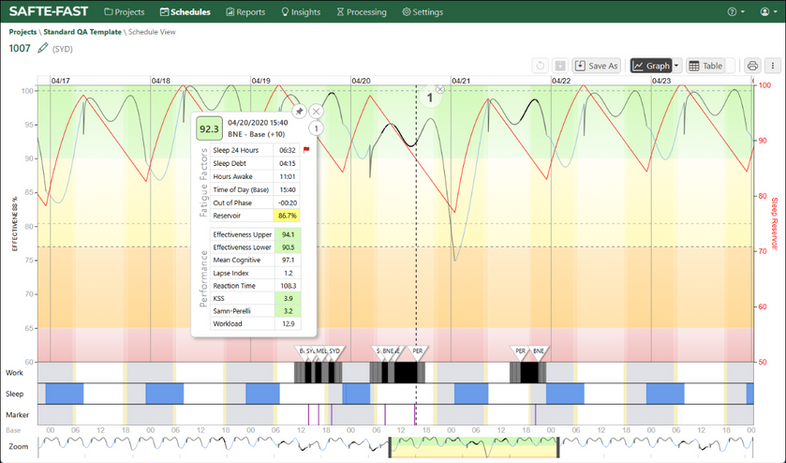Click the undo/reset icon in toolbar
The height and width of the screenshot is (463, 786).
pyautogui.click(x=540, y=66)
